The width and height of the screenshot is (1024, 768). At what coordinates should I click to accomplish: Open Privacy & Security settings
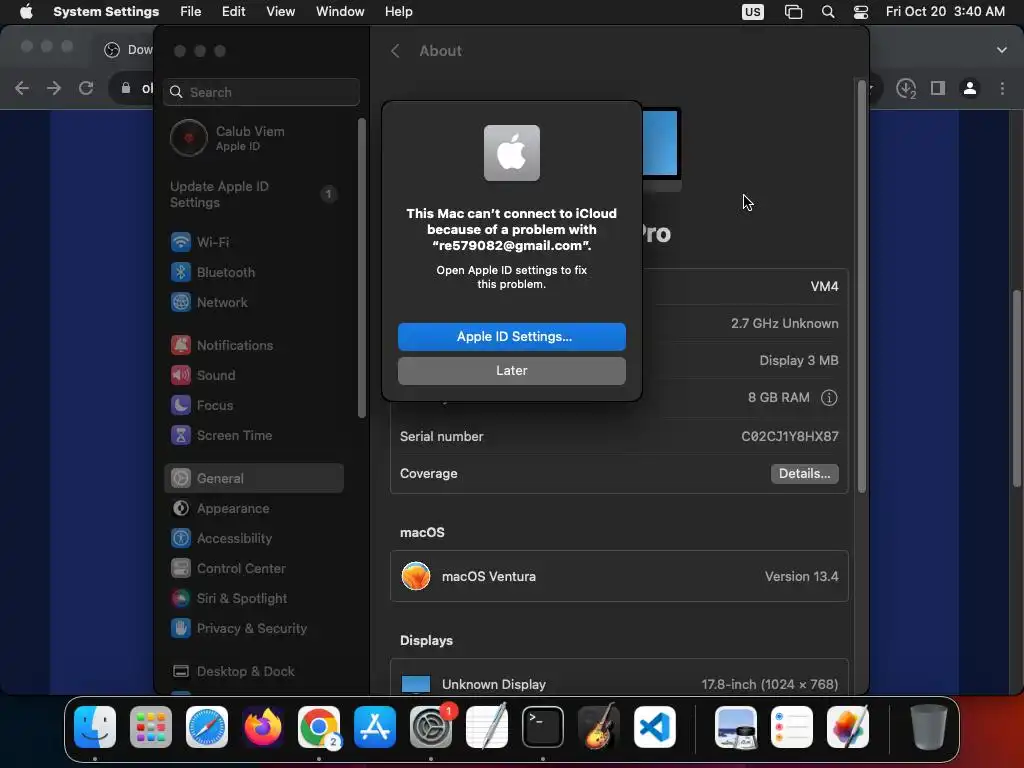click(x=253, y=628)
